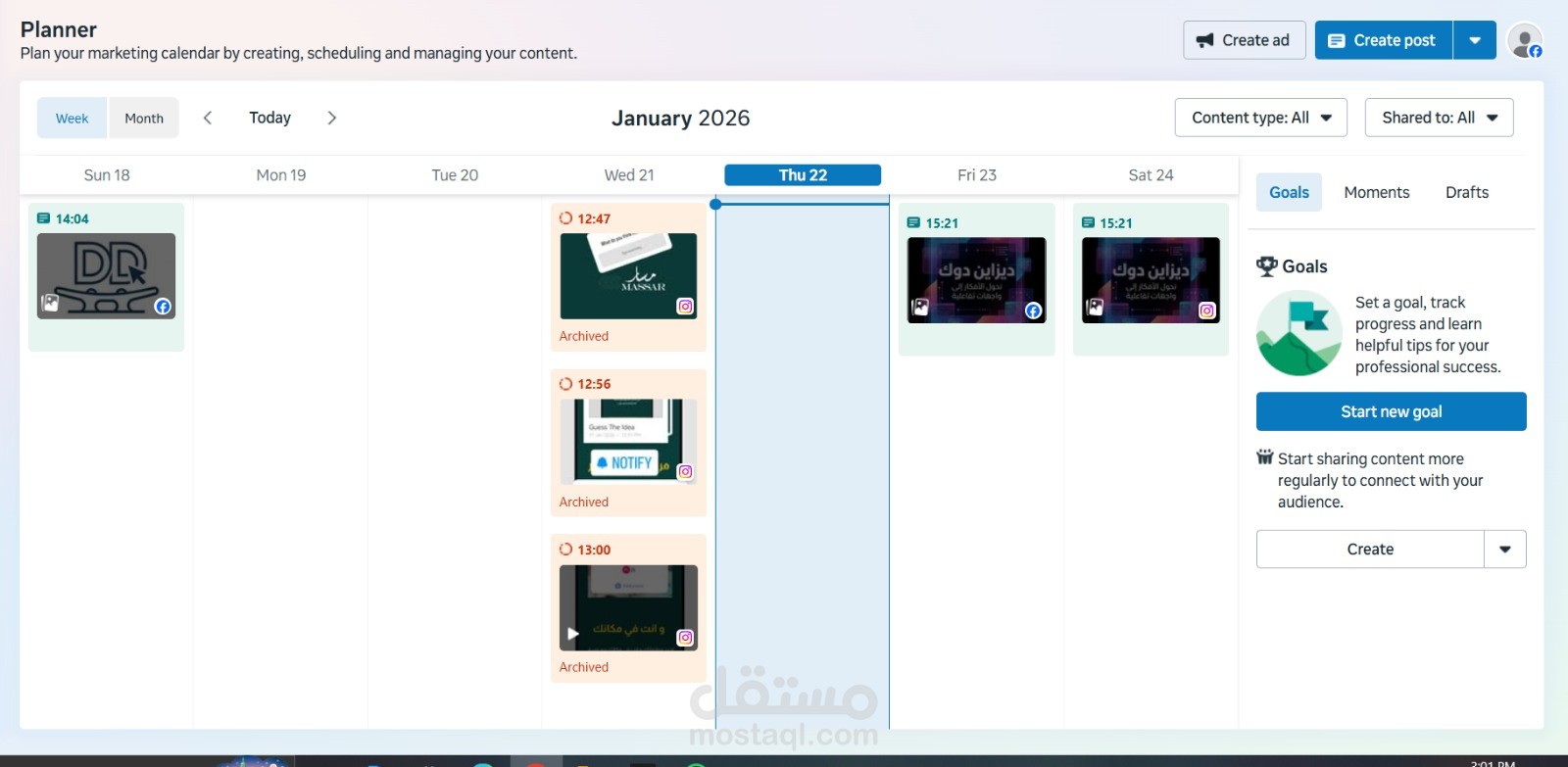The height and width of the screenshot is (767, 1568).
Task: Open Shared to: All dropdown
Action: (1439, 118)
